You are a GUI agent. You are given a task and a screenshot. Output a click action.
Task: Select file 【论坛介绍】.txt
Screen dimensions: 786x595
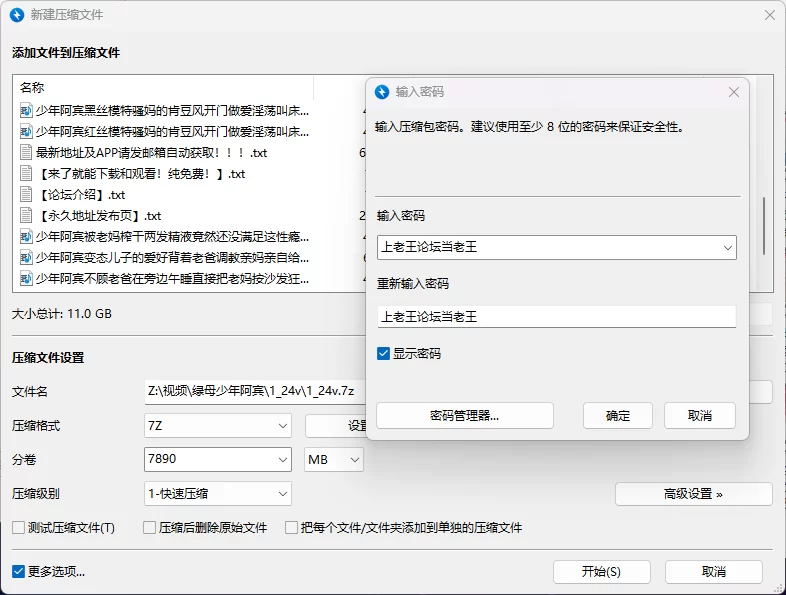coord(80,194)
